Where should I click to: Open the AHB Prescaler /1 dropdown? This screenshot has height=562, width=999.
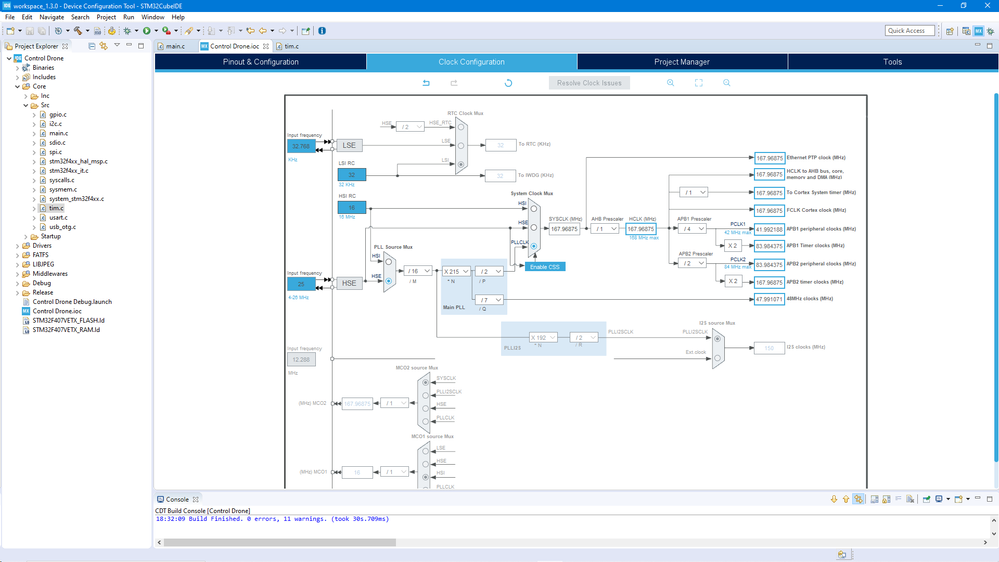pos(605,229)
